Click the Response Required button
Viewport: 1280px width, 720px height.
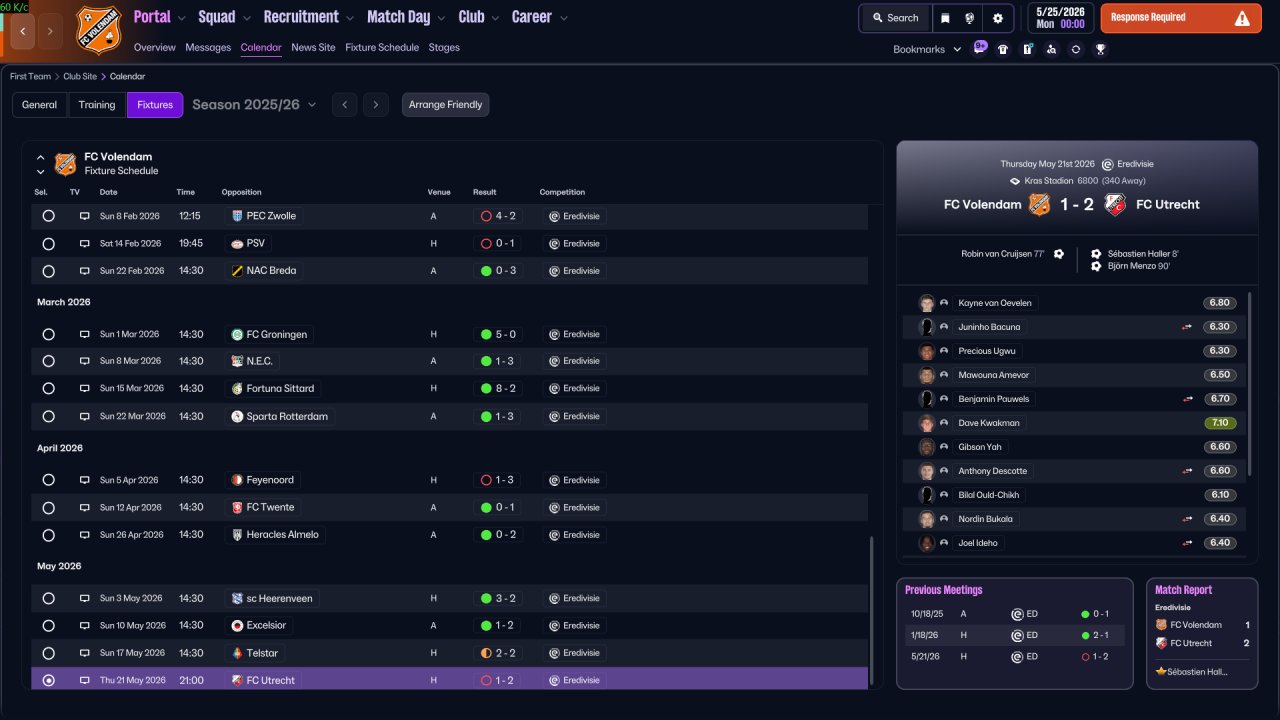pyautogui.click(x=1181, y=18)
